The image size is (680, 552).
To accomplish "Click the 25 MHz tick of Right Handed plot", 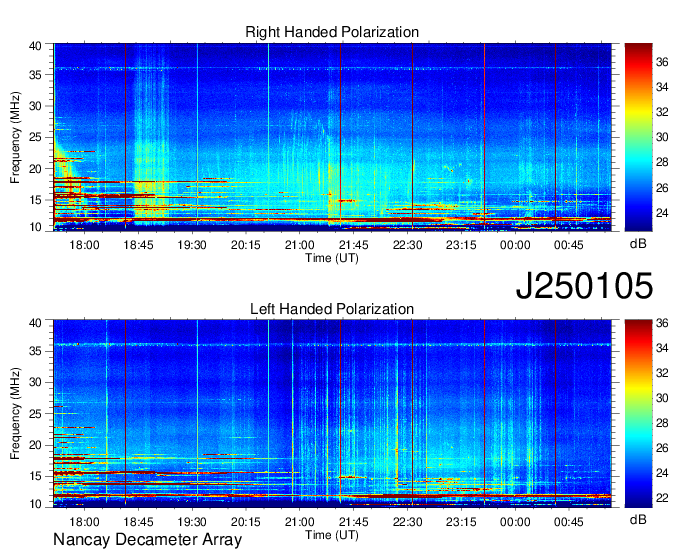I will point(35,137).
